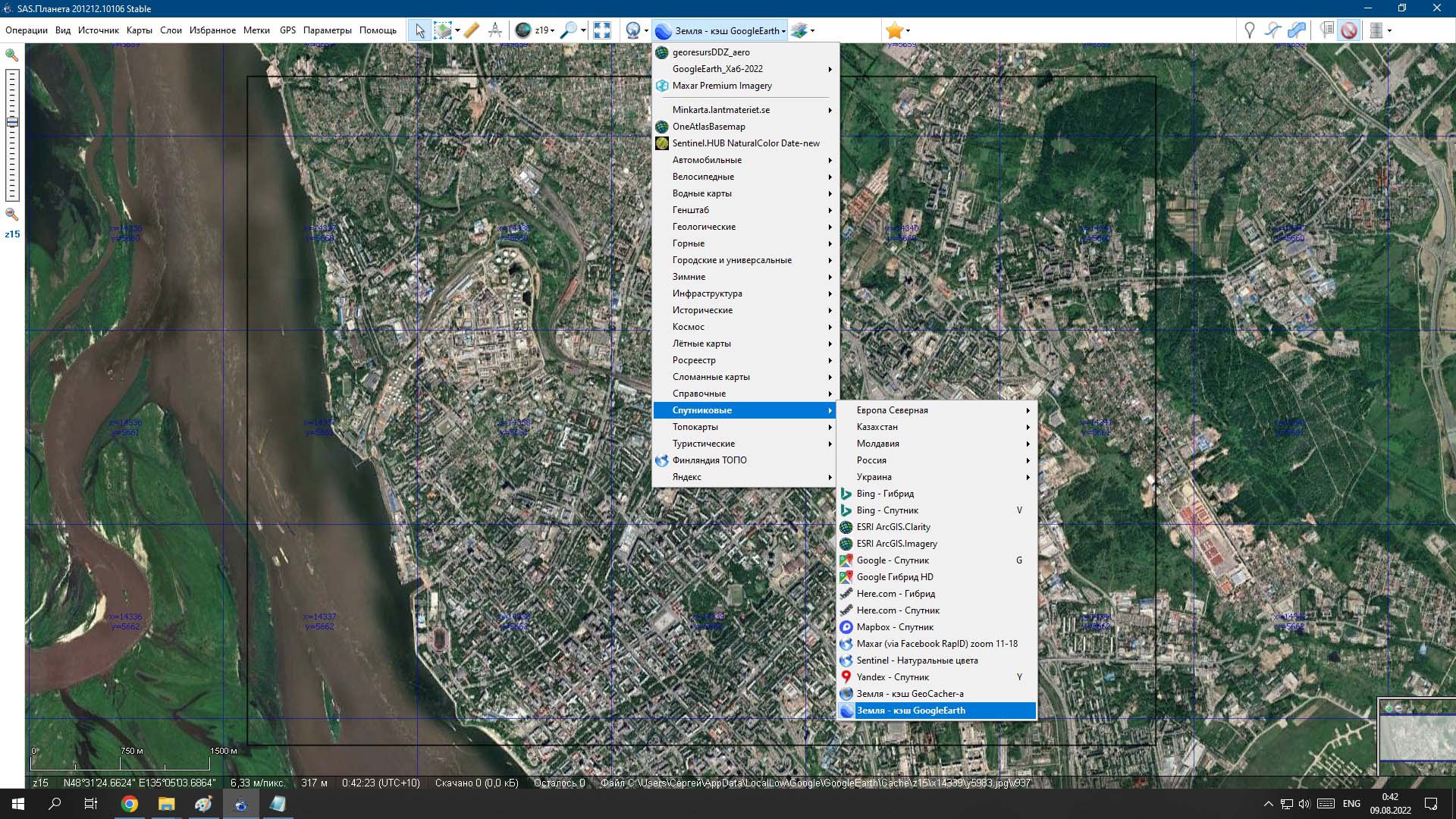1456x819 pixels.
Task: Click Maxar Premium Imagery map entry
Action: pyautogui.click(x=722, y=86)
